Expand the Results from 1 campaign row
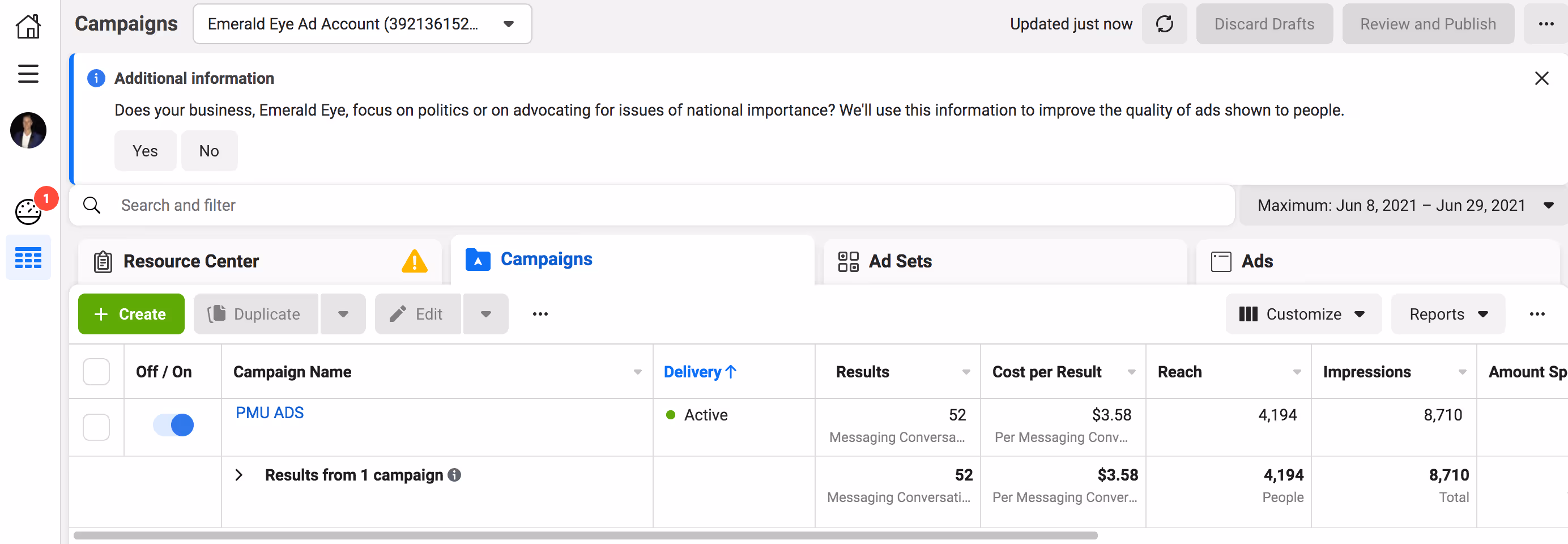The width and height of the screenshot is (1568, 544). pyautogui.click(x=239, y=475)
